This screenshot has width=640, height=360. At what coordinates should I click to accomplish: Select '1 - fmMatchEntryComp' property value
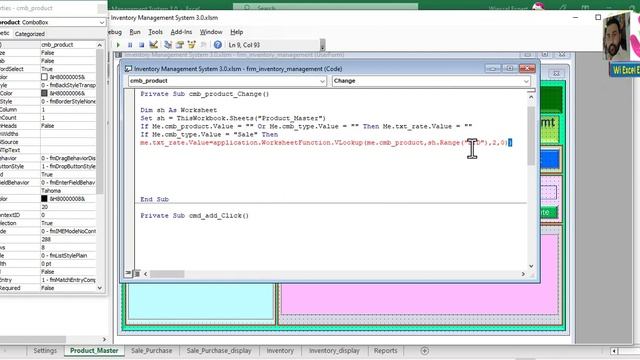69,280
